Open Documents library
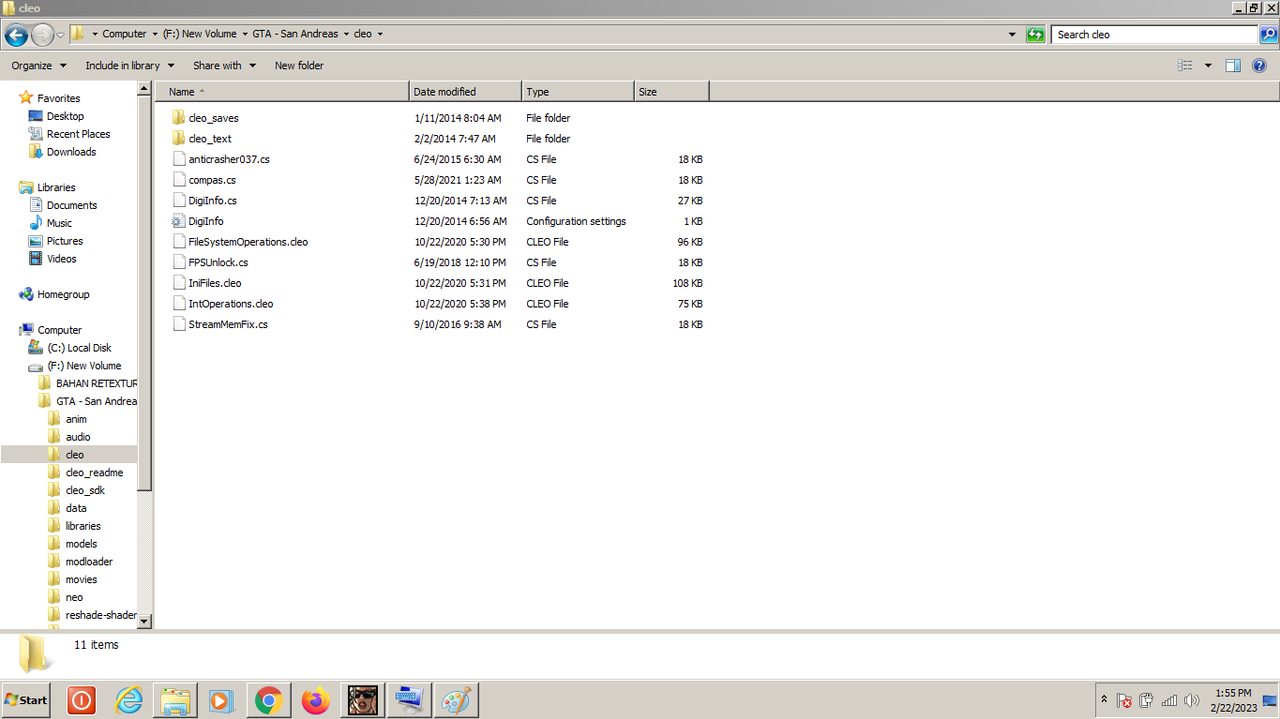Screen dimensions: 1280x719 [x=72, y=205]
